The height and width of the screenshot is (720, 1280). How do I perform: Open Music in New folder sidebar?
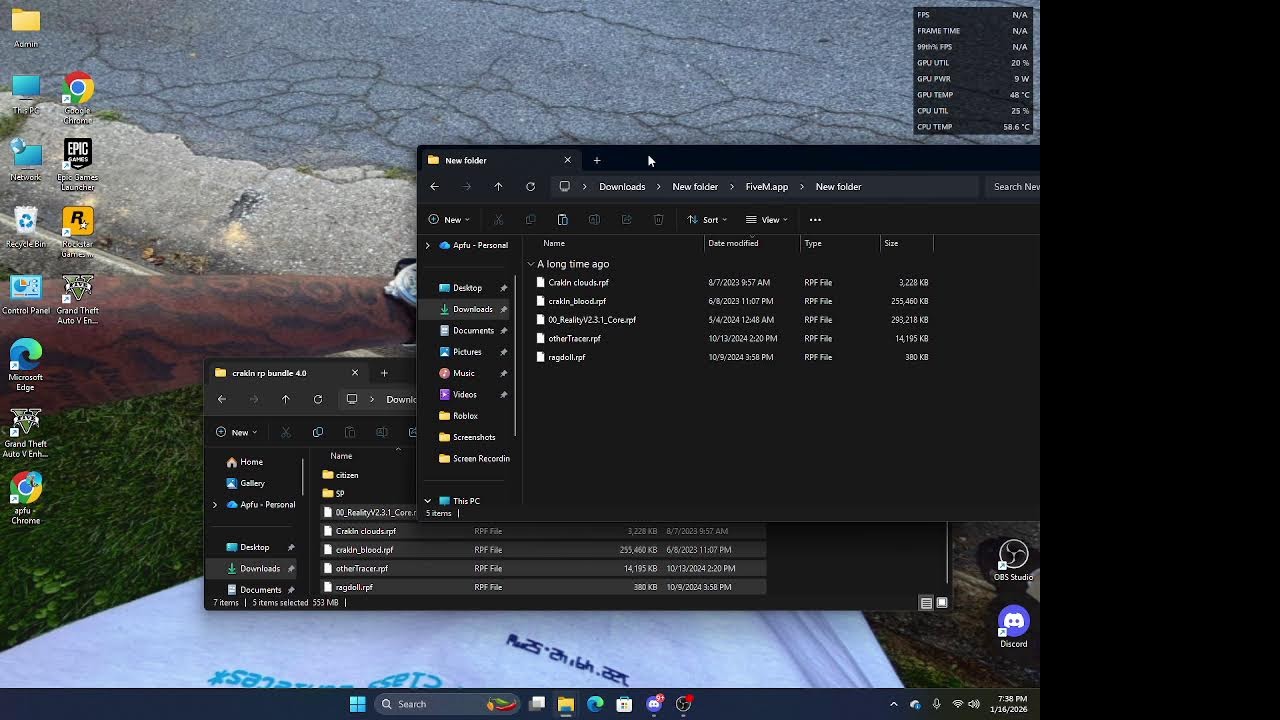463,373
